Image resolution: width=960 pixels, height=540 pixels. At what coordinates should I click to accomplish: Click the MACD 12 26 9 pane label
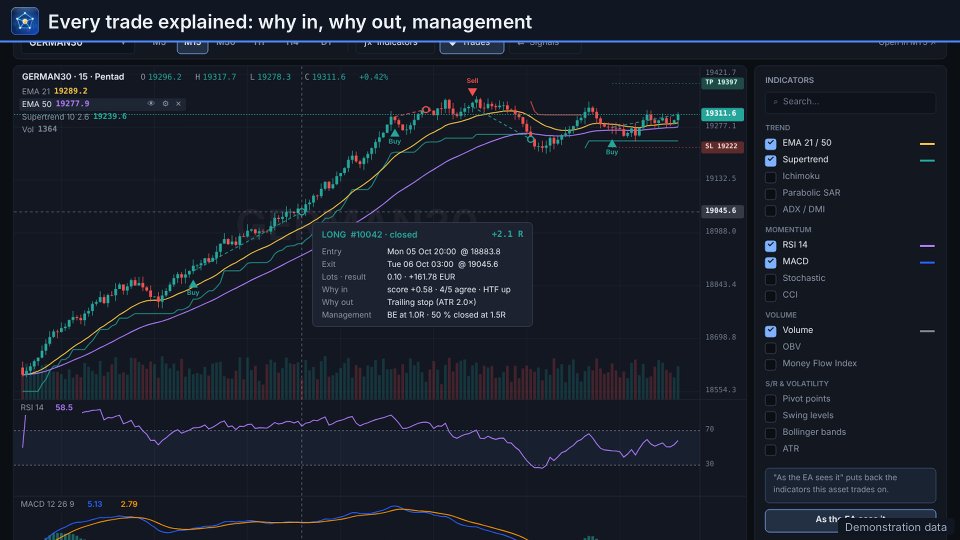pos(47,504)
